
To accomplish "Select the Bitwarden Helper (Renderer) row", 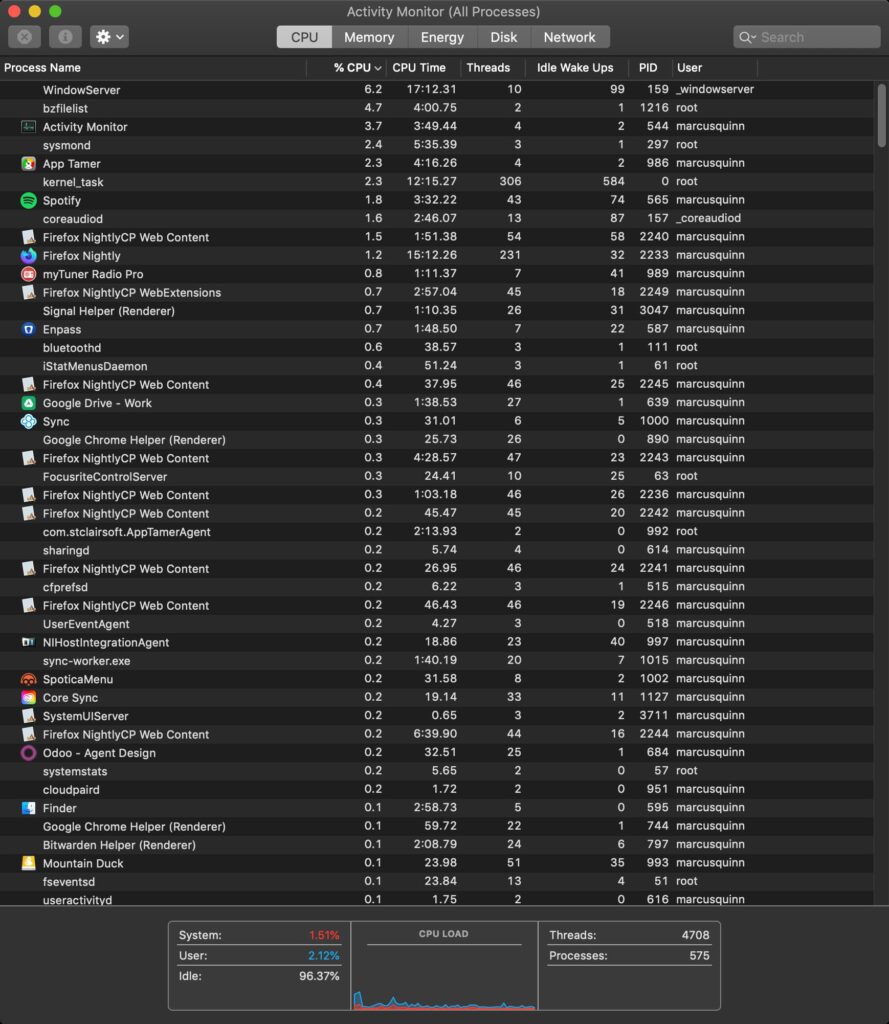I will (436, 844).
